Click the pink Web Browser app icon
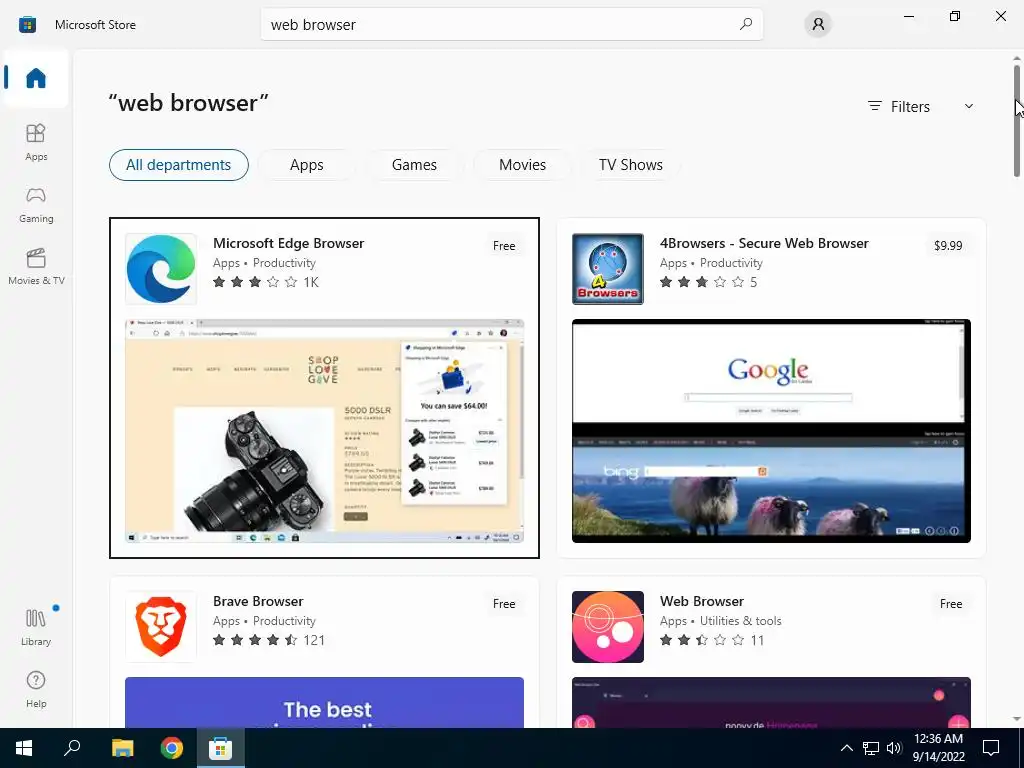This screenshot has width=1024, height=768. tap(607, 627)
